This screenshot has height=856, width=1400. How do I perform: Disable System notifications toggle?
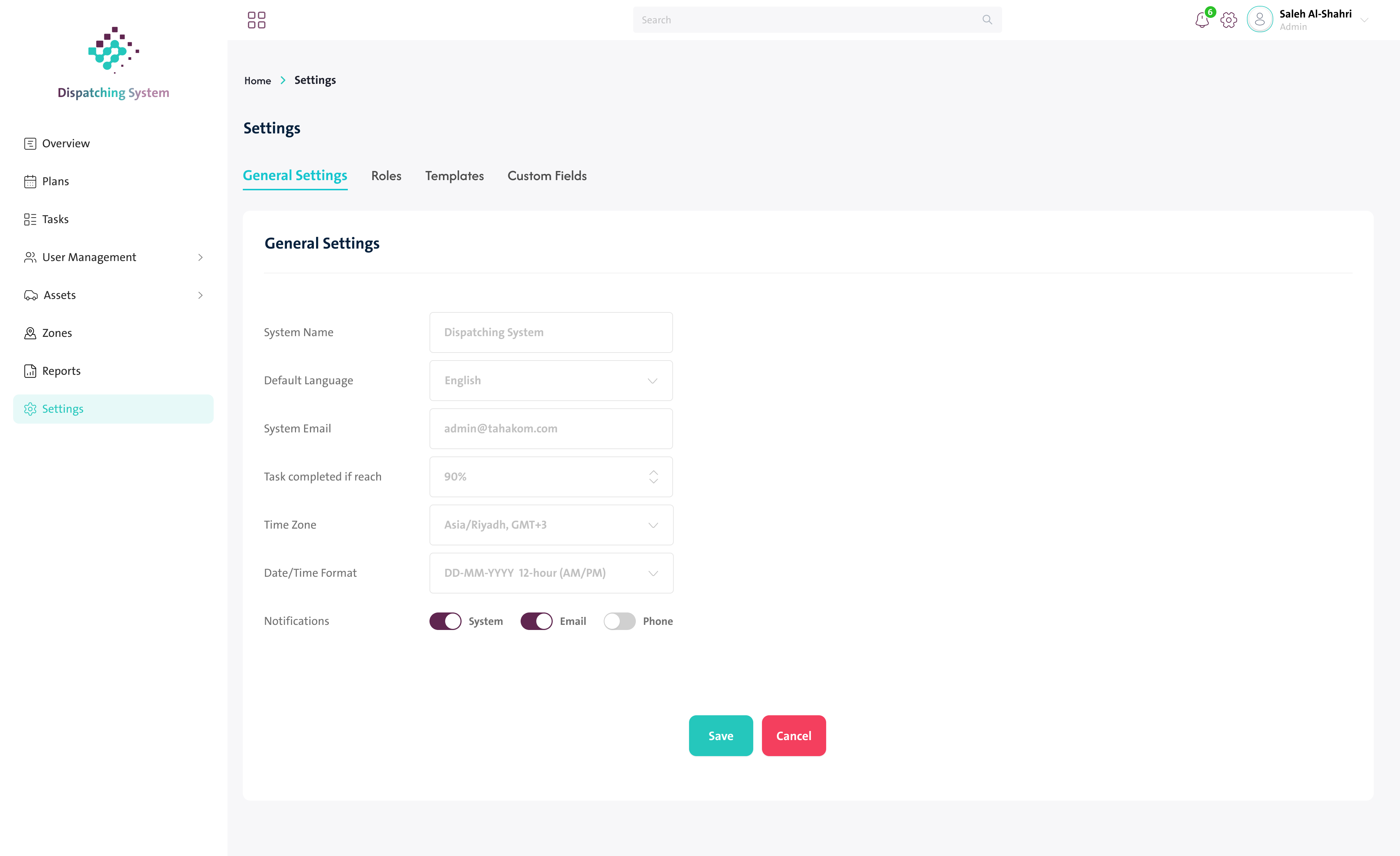tap(445, 621)
